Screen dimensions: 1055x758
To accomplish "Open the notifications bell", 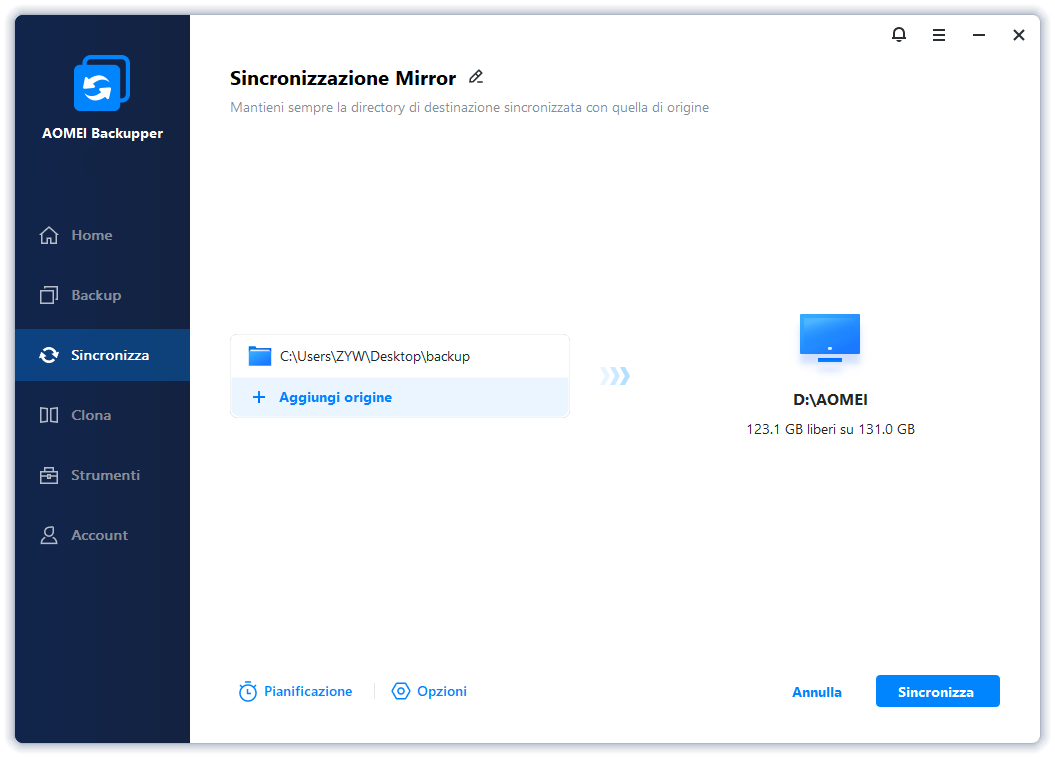I will [898, 34].
